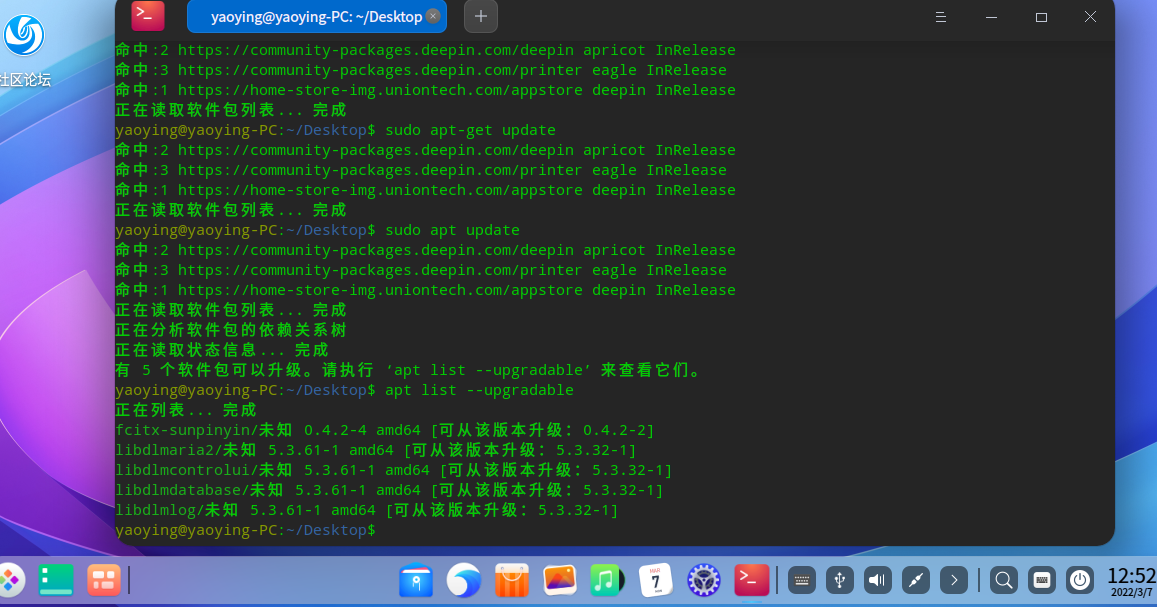Open the multitasking view dock icon
The width and height of the screenshot is (1157, 607).
coord(104,580)
